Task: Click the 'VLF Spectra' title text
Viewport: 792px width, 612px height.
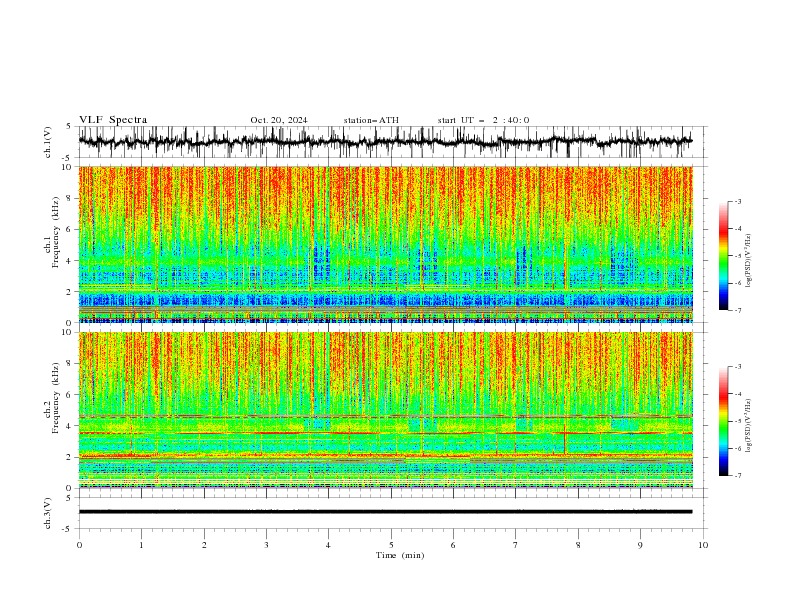Action: 113,120
